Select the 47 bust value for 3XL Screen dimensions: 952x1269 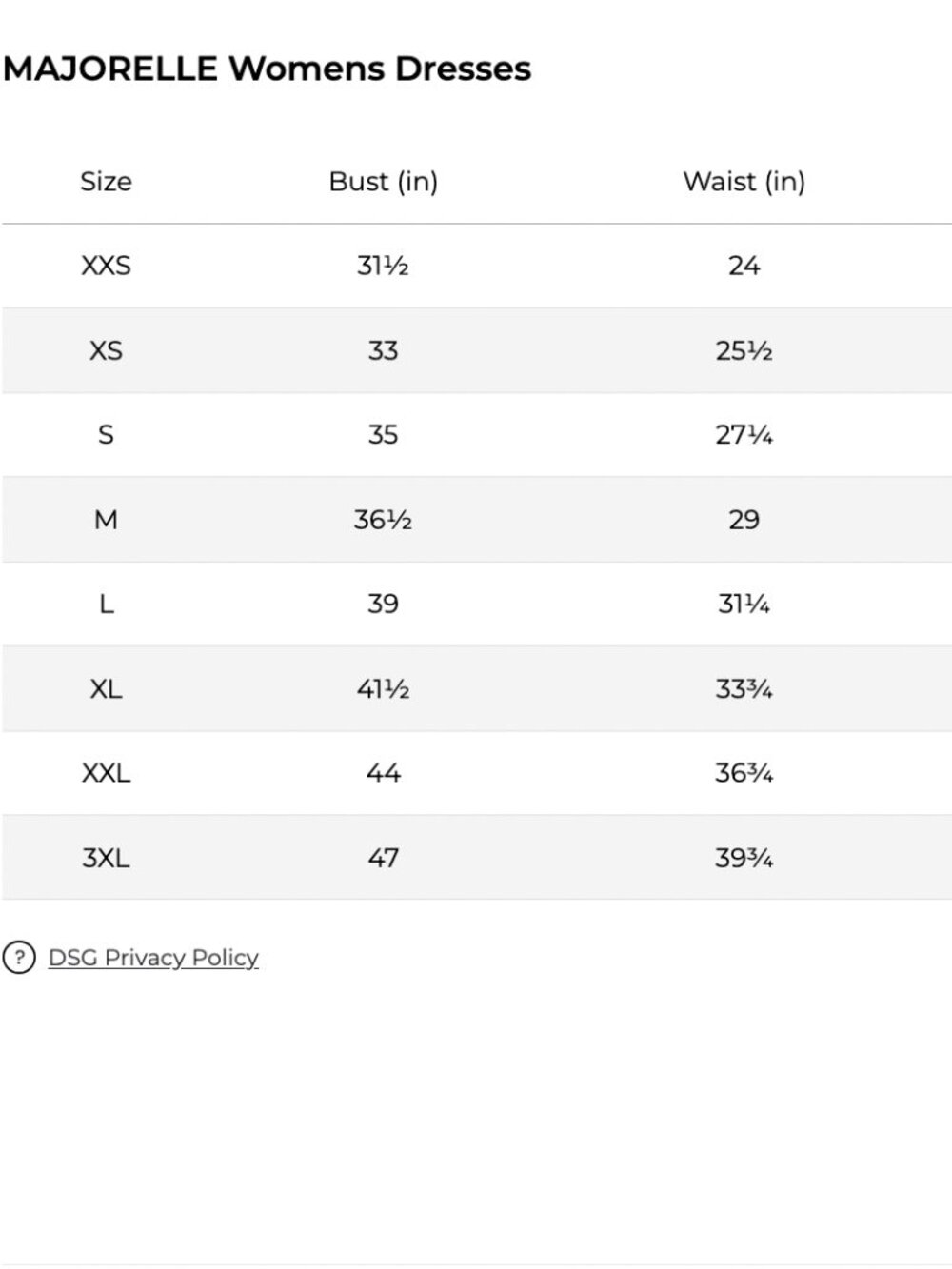tap(383, 858)
